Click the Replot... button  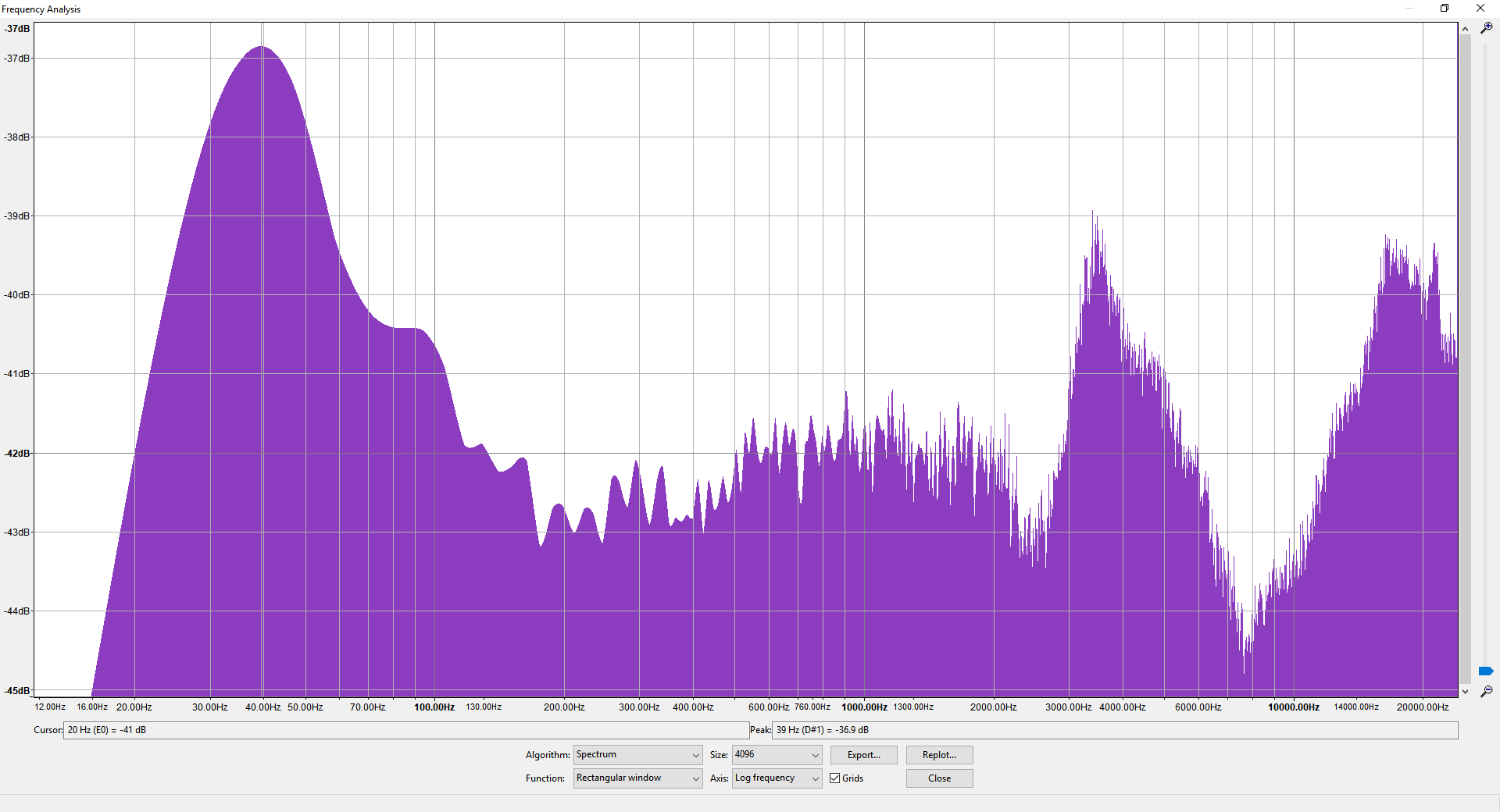[939, 755]
